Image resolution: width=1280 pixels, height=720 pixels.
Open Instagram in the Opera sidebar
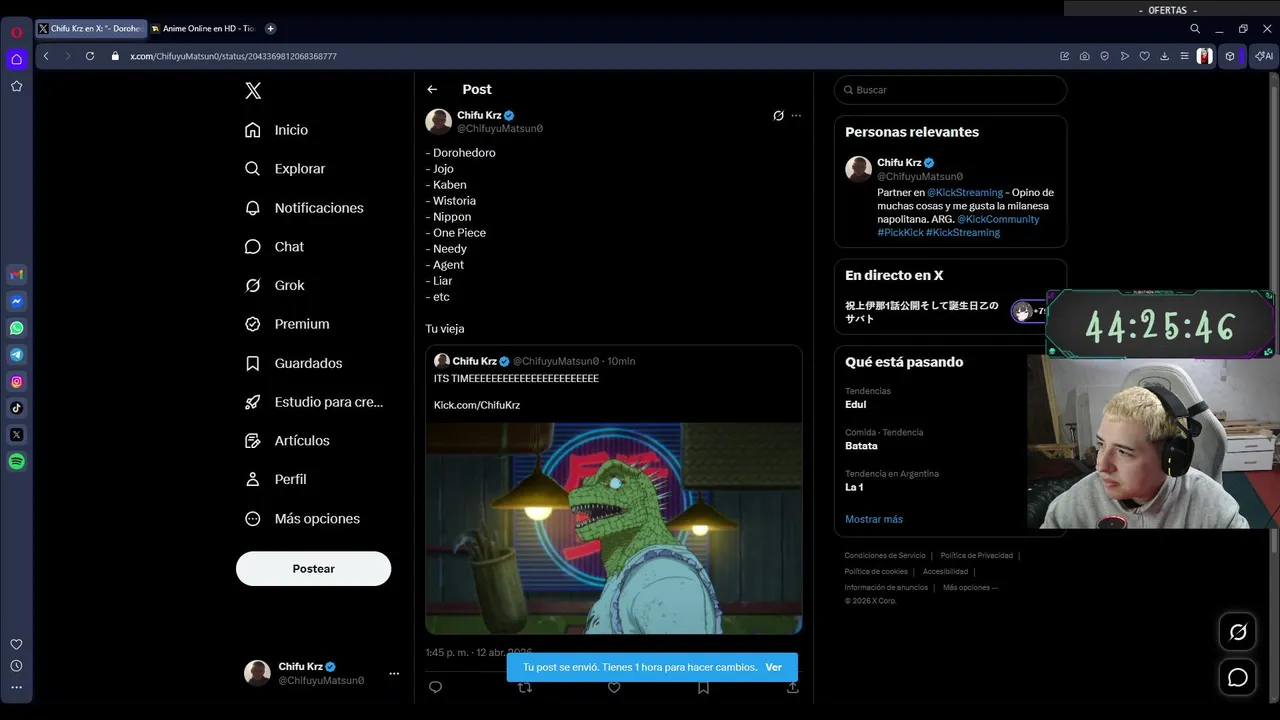pyautogui.click(x=16, y=382)
